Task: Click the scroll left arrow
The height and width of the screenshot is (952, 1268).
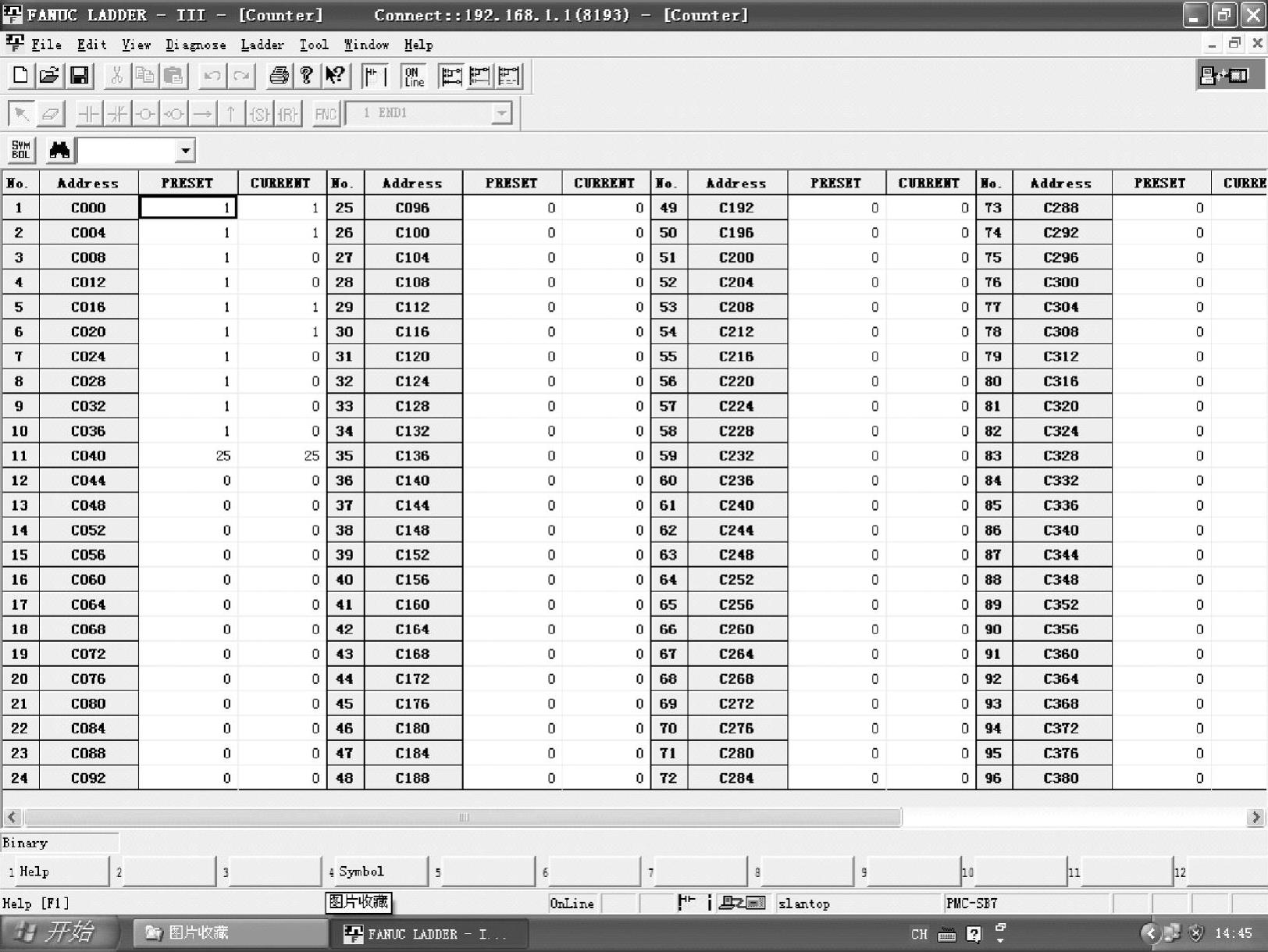Action: point(12,817)
